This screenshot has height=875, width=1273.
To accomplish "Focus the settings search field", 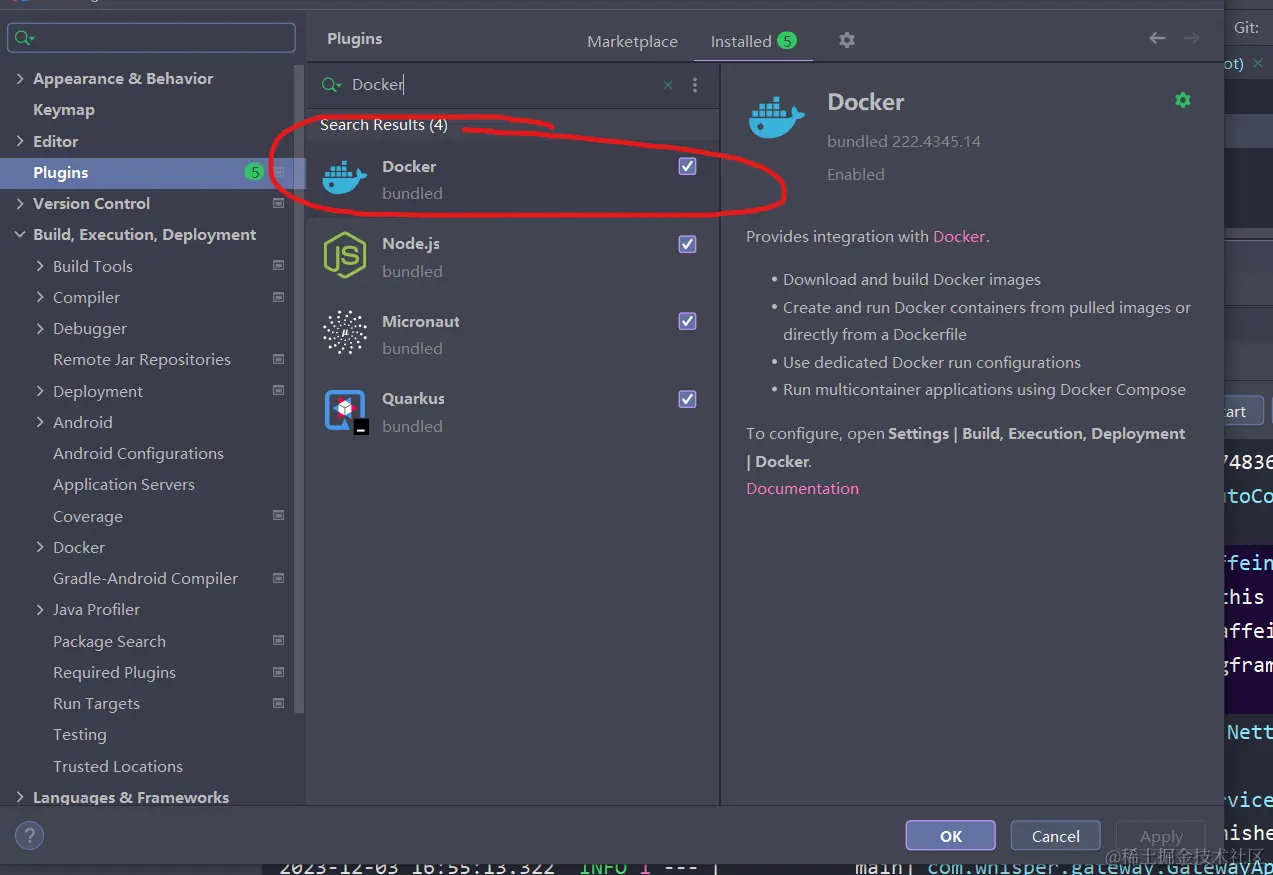I will point(152,38).
